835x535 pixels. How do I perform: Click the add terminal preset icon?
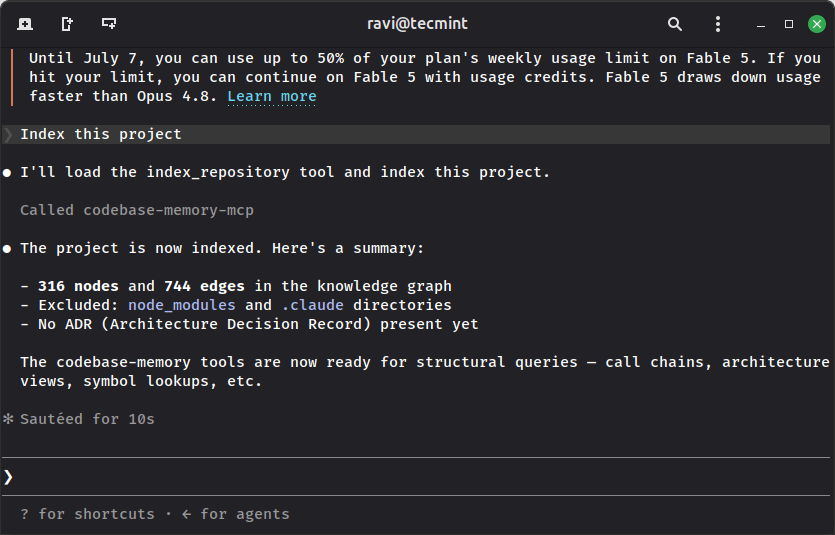click(109, 23)
